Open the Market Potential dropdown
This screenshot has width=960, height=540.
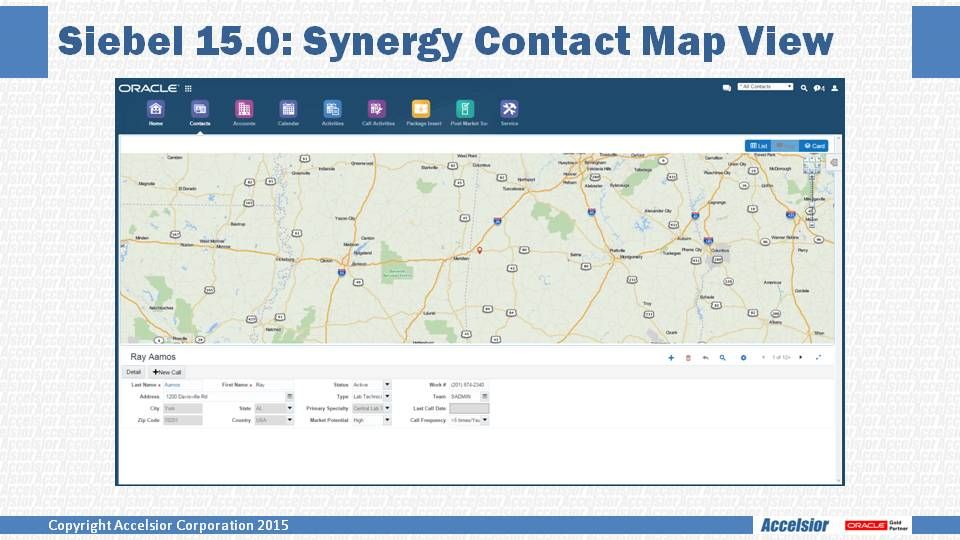[x=387, y=420]
